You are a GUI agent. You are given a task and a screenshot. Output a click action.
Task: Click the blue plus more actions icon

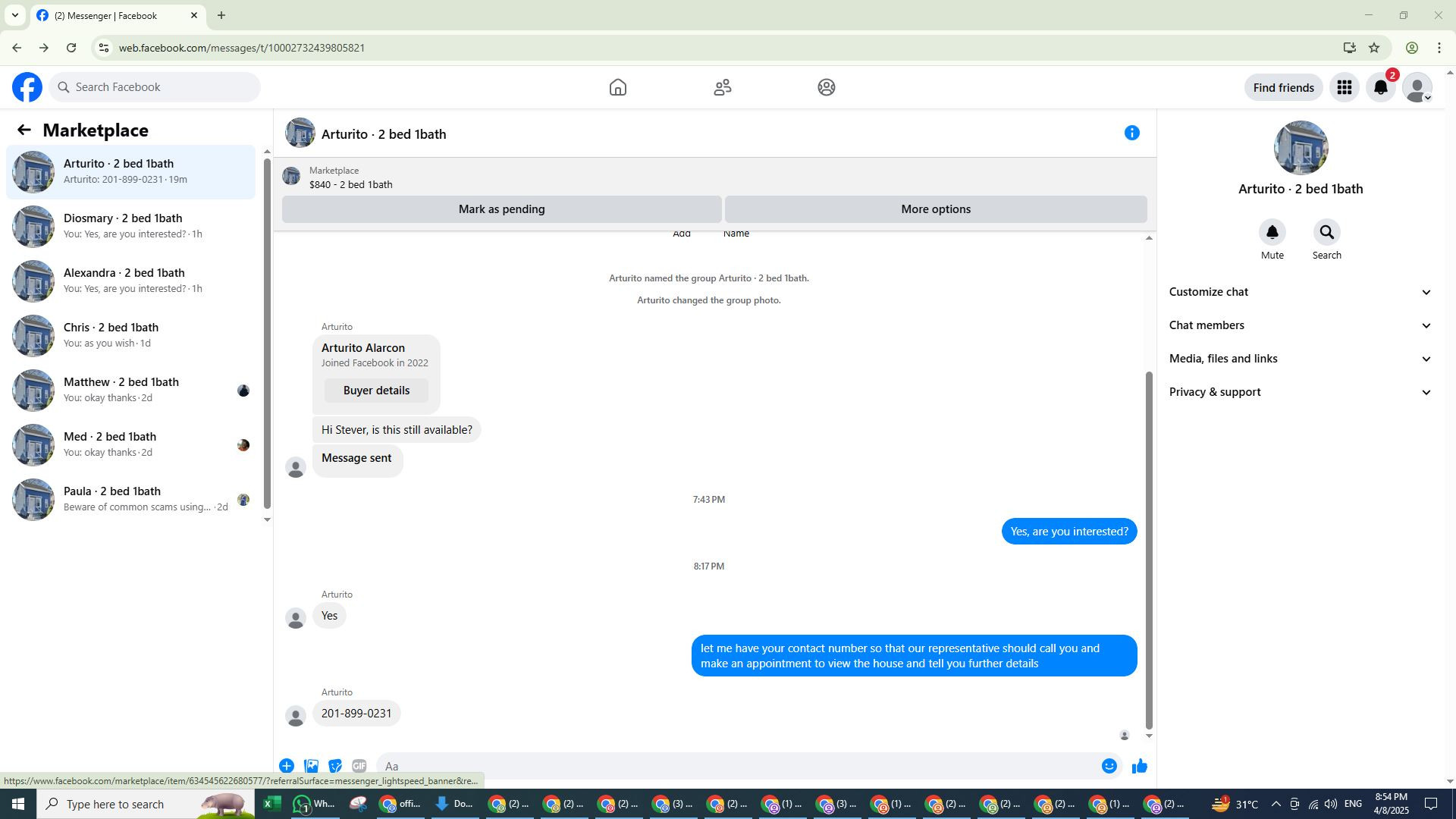coord(287,767)
